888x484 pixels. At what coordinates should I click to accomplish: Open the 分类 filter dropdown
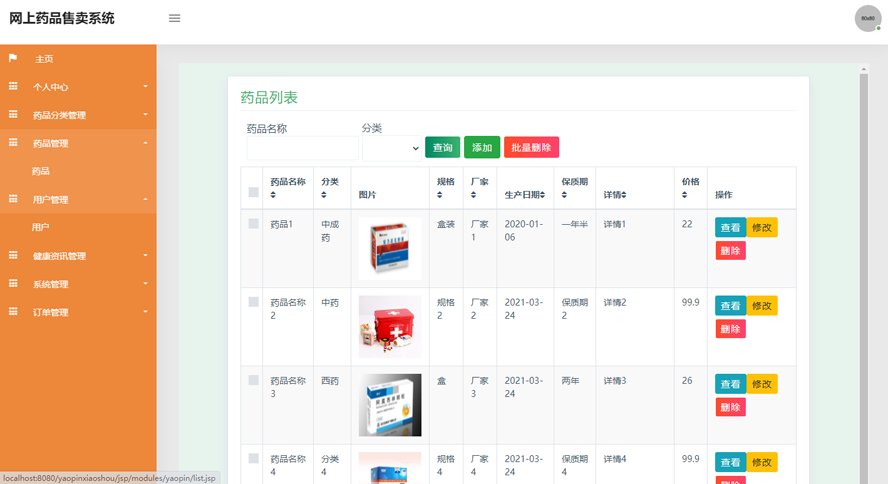click(392, 148)
